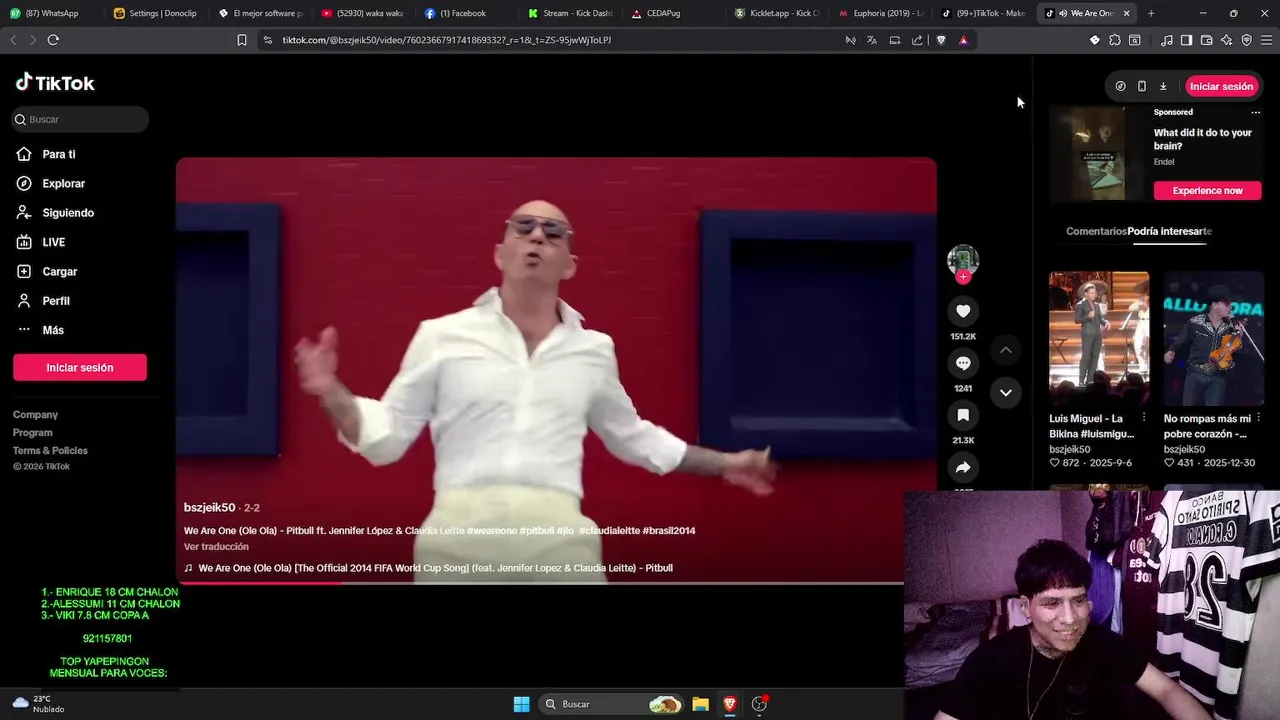Open TikTok coins icon in top bar
This screenshot has height=720, width=1280.
[1120, 86]
